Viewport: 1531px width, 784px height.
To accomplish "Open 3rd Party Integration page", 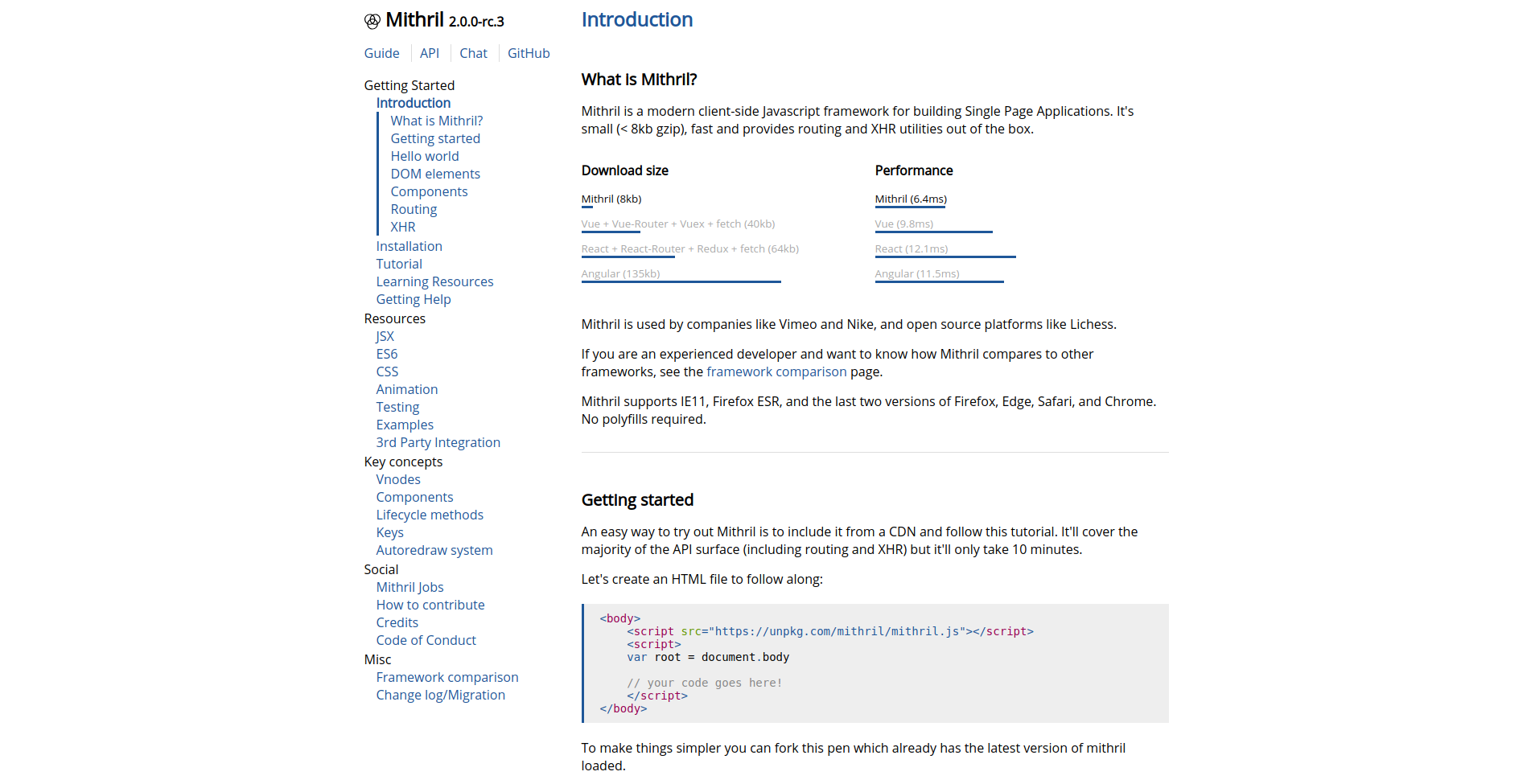I will (438, 442).
